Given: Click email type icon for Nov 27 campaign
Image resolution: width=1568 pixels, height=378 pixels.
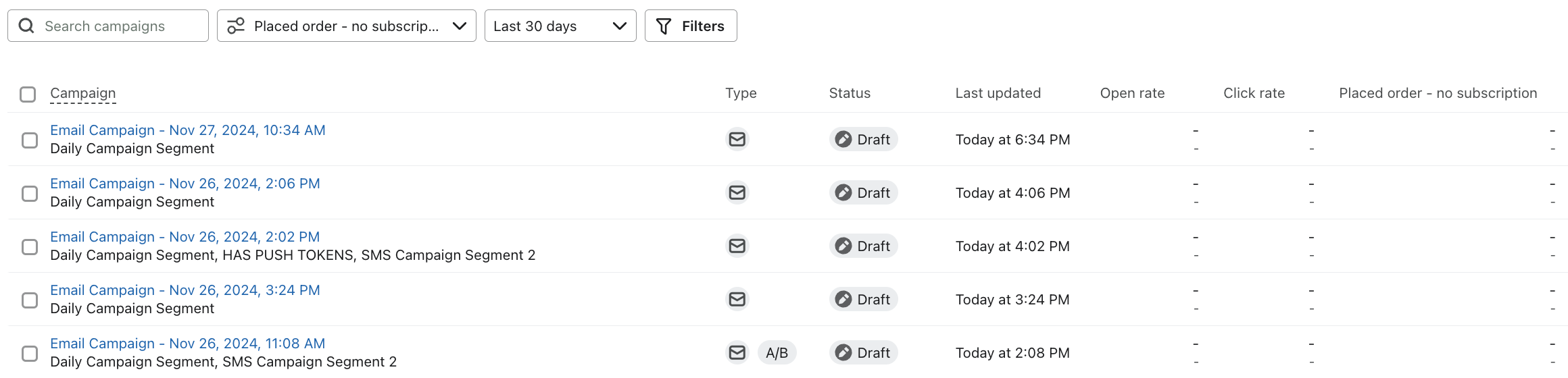Looking at the screenshot, I should (x=737, y=139).
